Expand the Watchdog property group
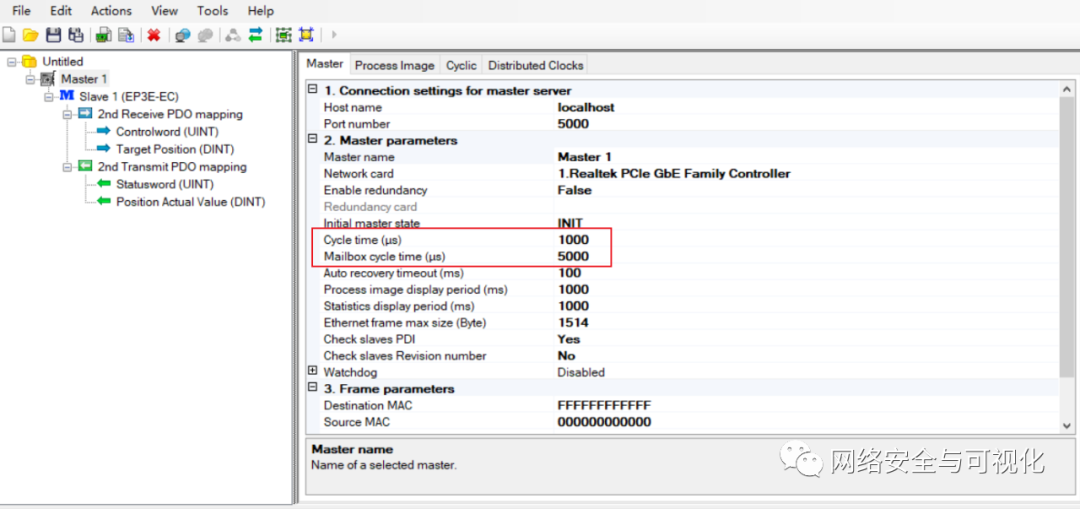1080x509 pixels. tap(313, 372)
